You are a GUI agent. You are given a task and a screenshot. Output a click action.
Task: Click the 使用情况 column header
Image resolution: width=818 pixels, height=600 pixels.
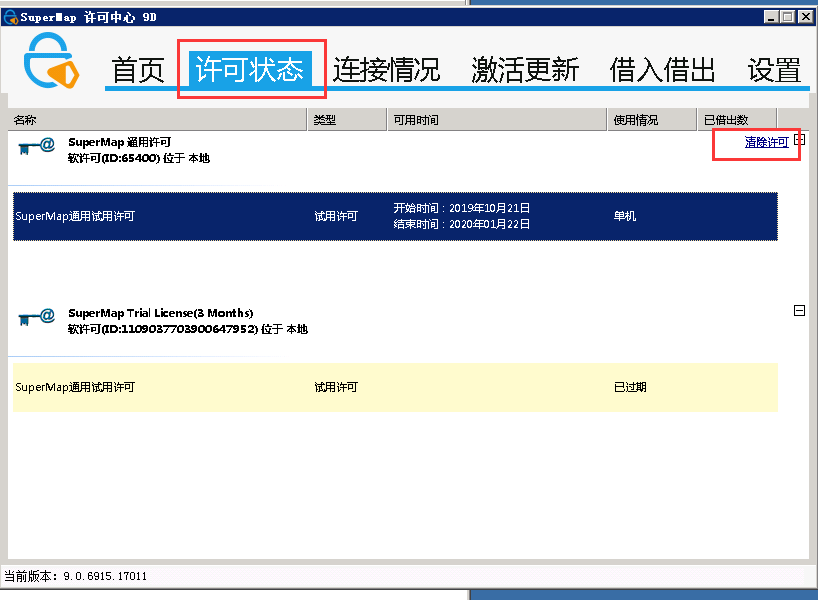click(652, 120)
